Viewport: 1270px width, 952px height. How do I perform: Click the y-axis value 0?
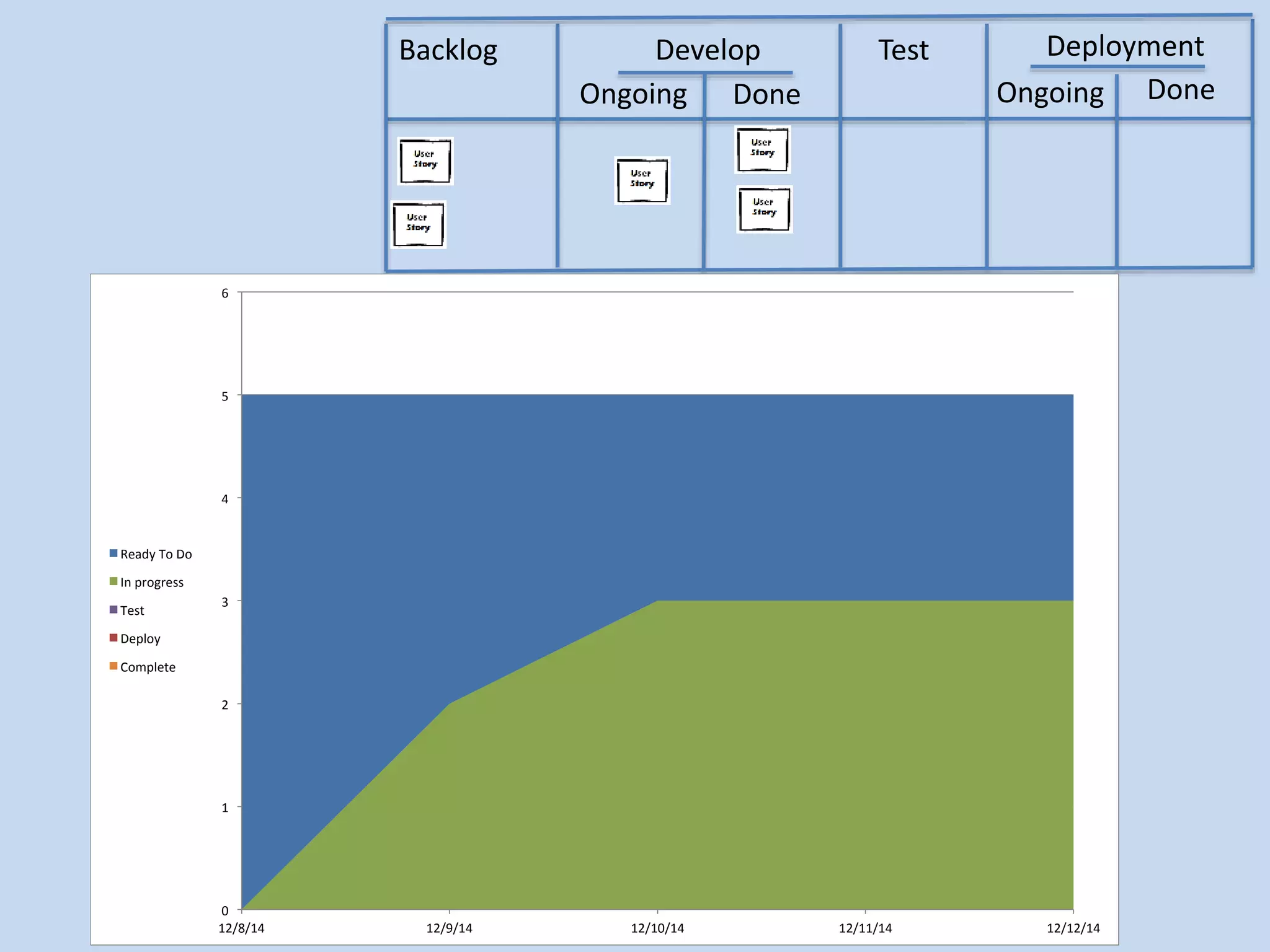225,911
